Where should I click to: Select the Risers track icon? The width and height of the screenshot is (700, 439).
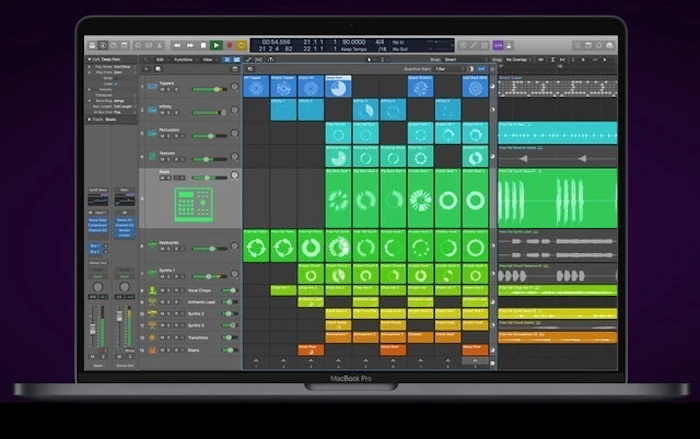152,350
